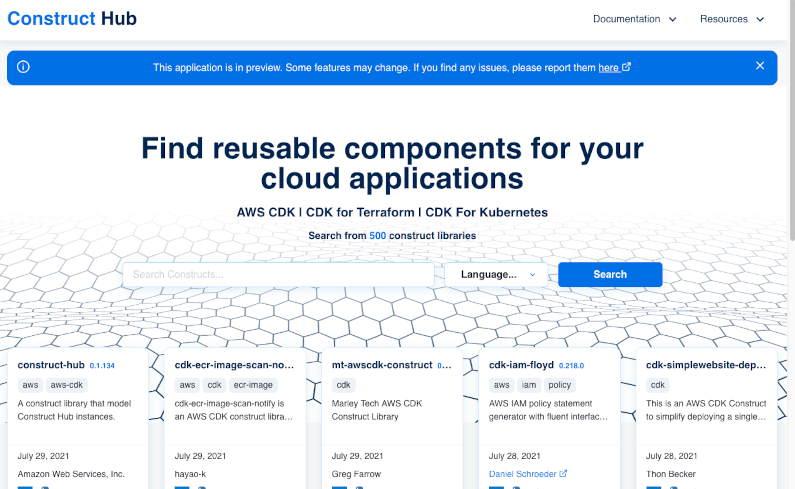Click 'July 28, 2021' date on cdk-iam-floyd card
The width and height of the screenshot is (795, 489).
tap(515, 456)
